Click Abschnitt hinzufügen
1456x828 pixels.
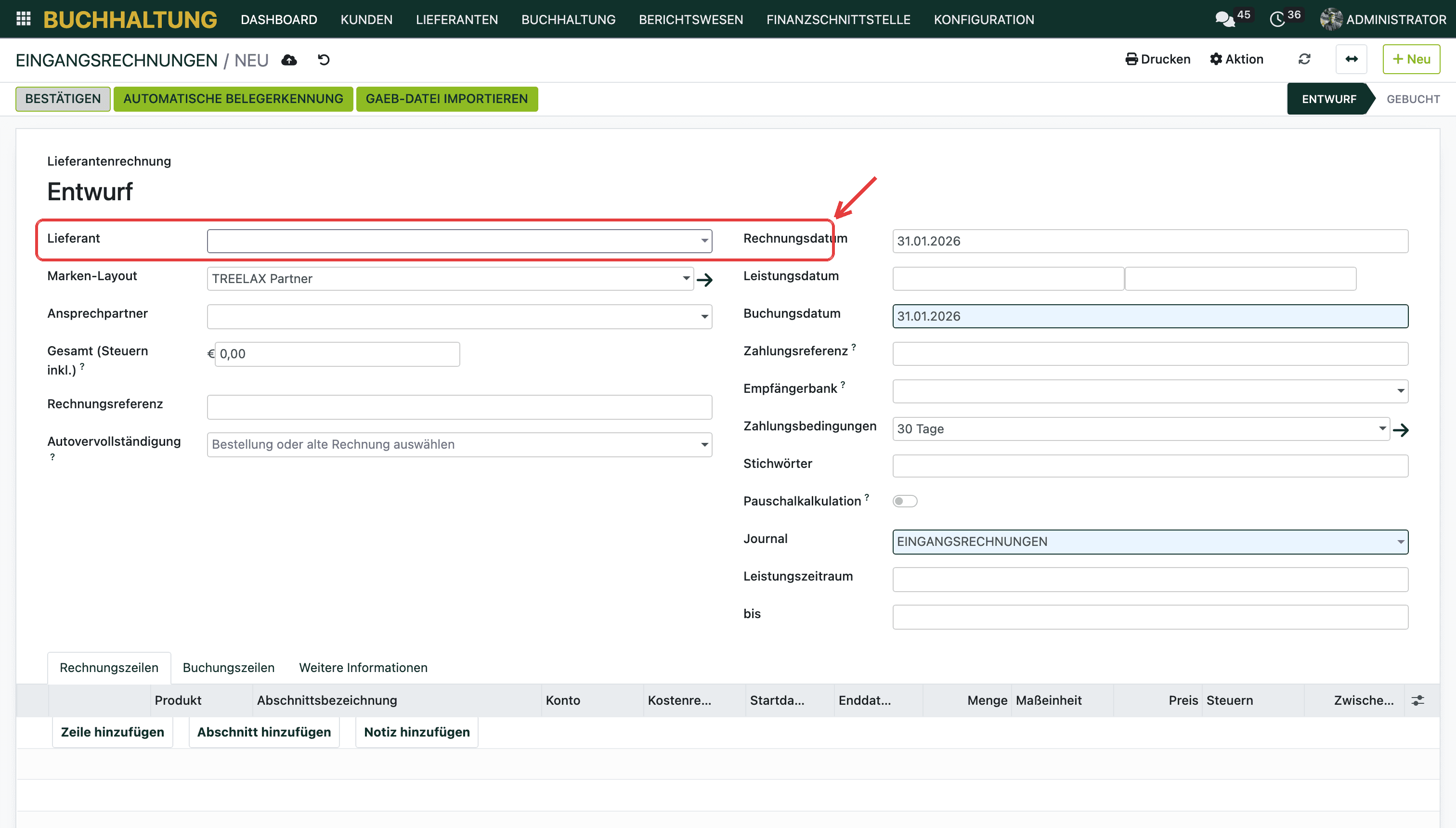pos(264,732)
